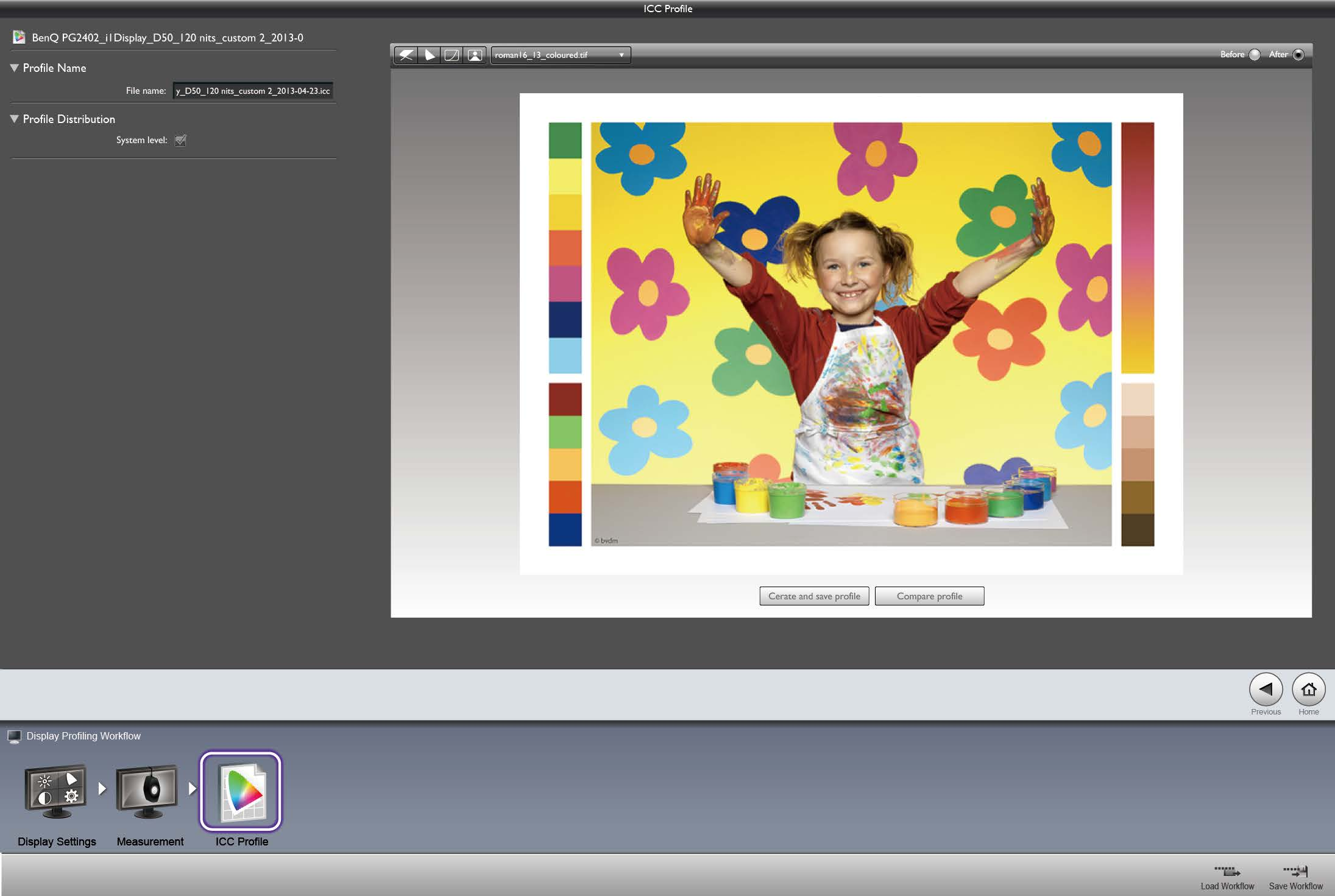Click the BenQ PG2402_i1Display profile title text

[168, 38]
